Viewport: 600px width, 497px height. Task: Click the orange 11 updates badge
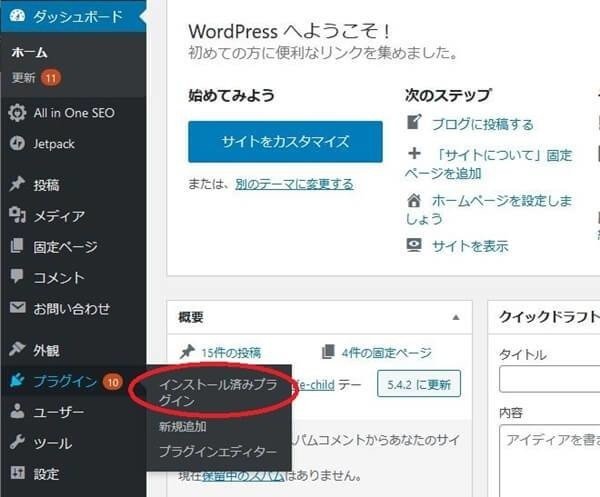click(x=51, y=78)
